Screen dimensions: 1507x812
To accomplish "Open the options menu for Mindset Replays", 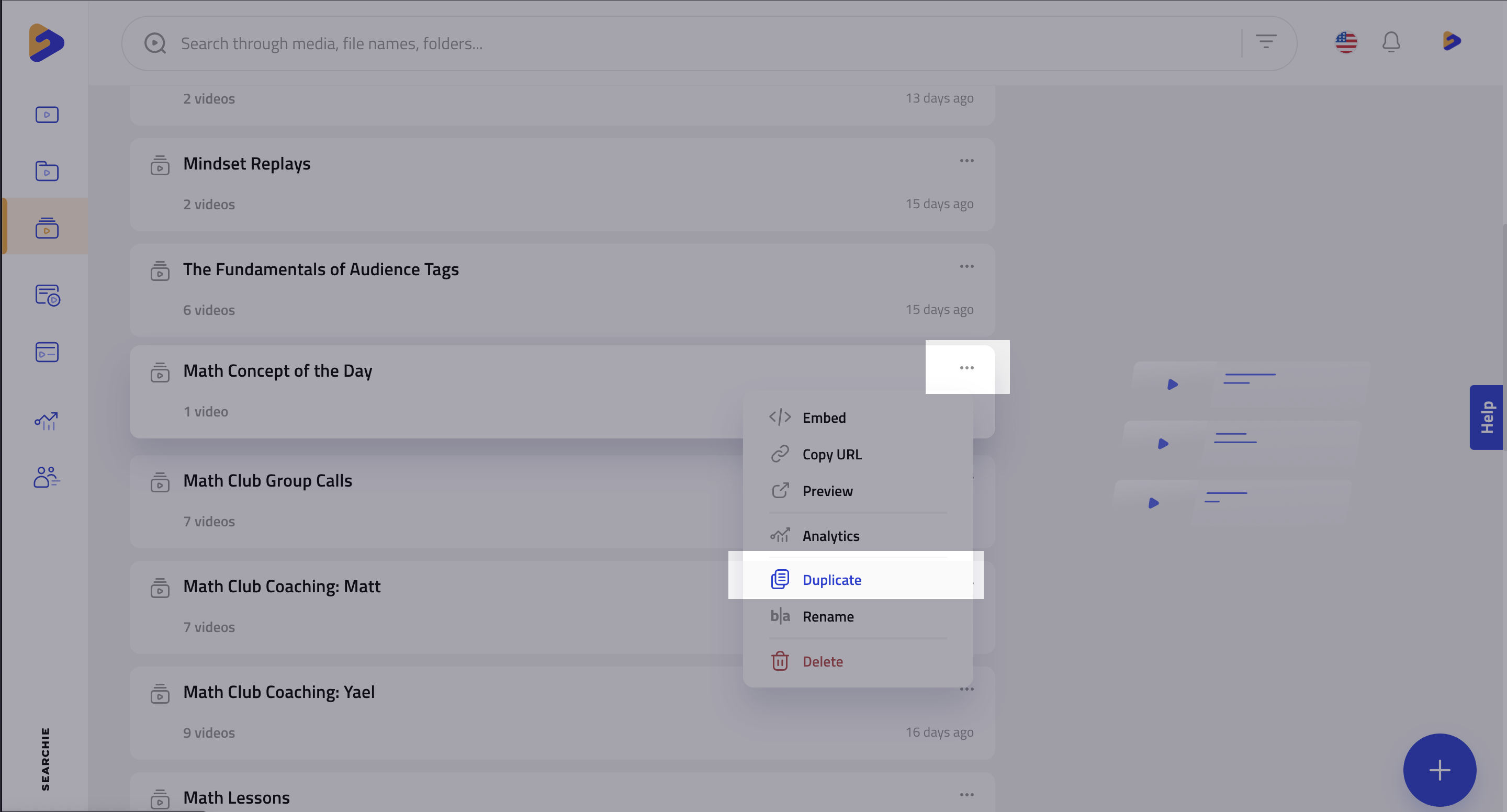I will 966,160.
